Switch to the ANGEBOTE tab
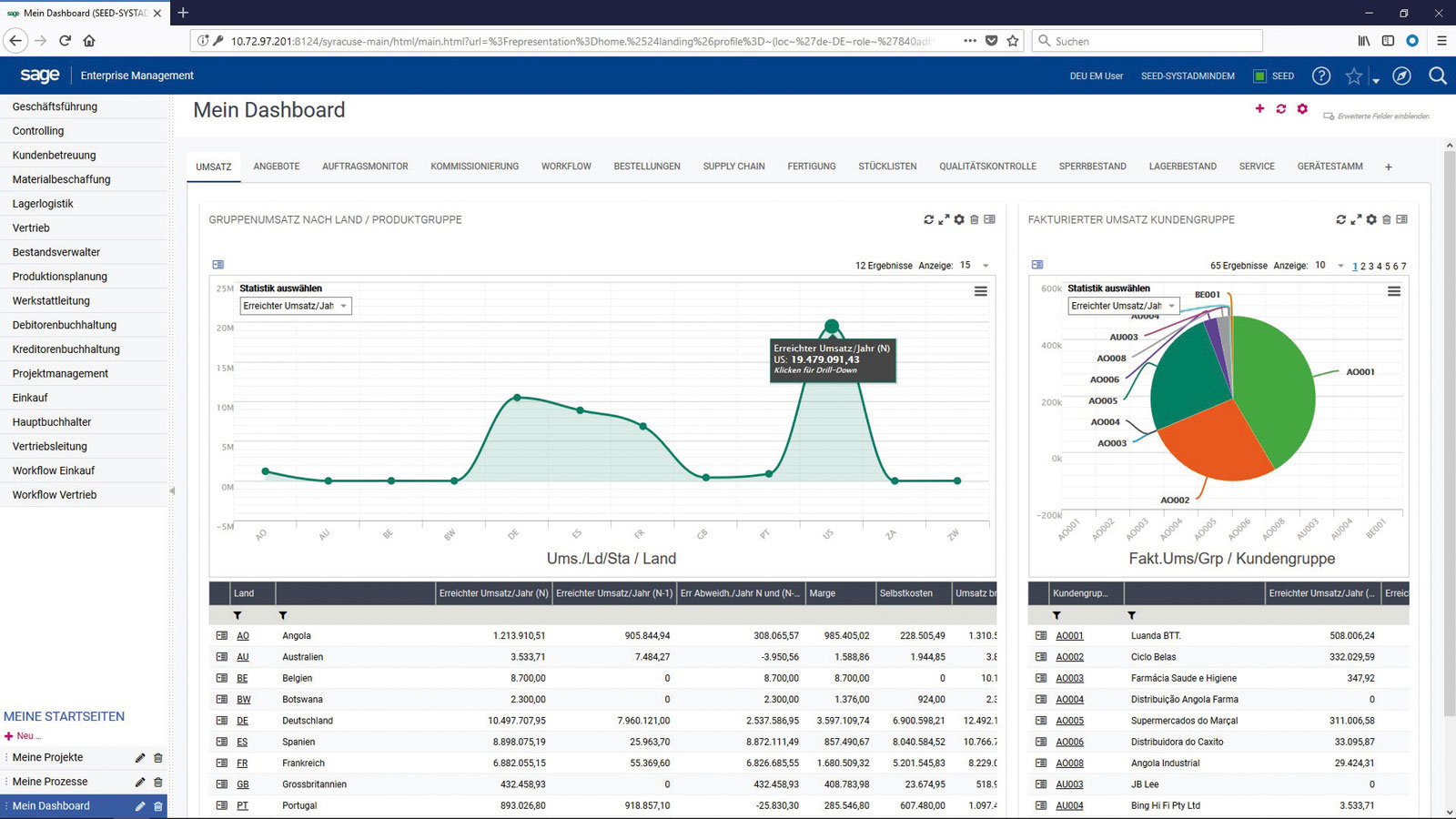 pos(277,167)
